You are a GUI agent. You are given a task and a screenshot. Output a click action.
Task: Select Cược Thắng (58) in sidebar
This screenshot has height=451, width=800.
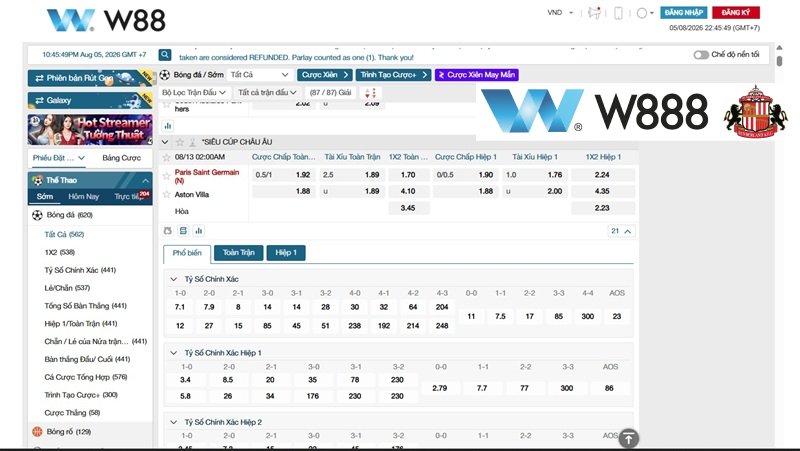tap(72, 413)
